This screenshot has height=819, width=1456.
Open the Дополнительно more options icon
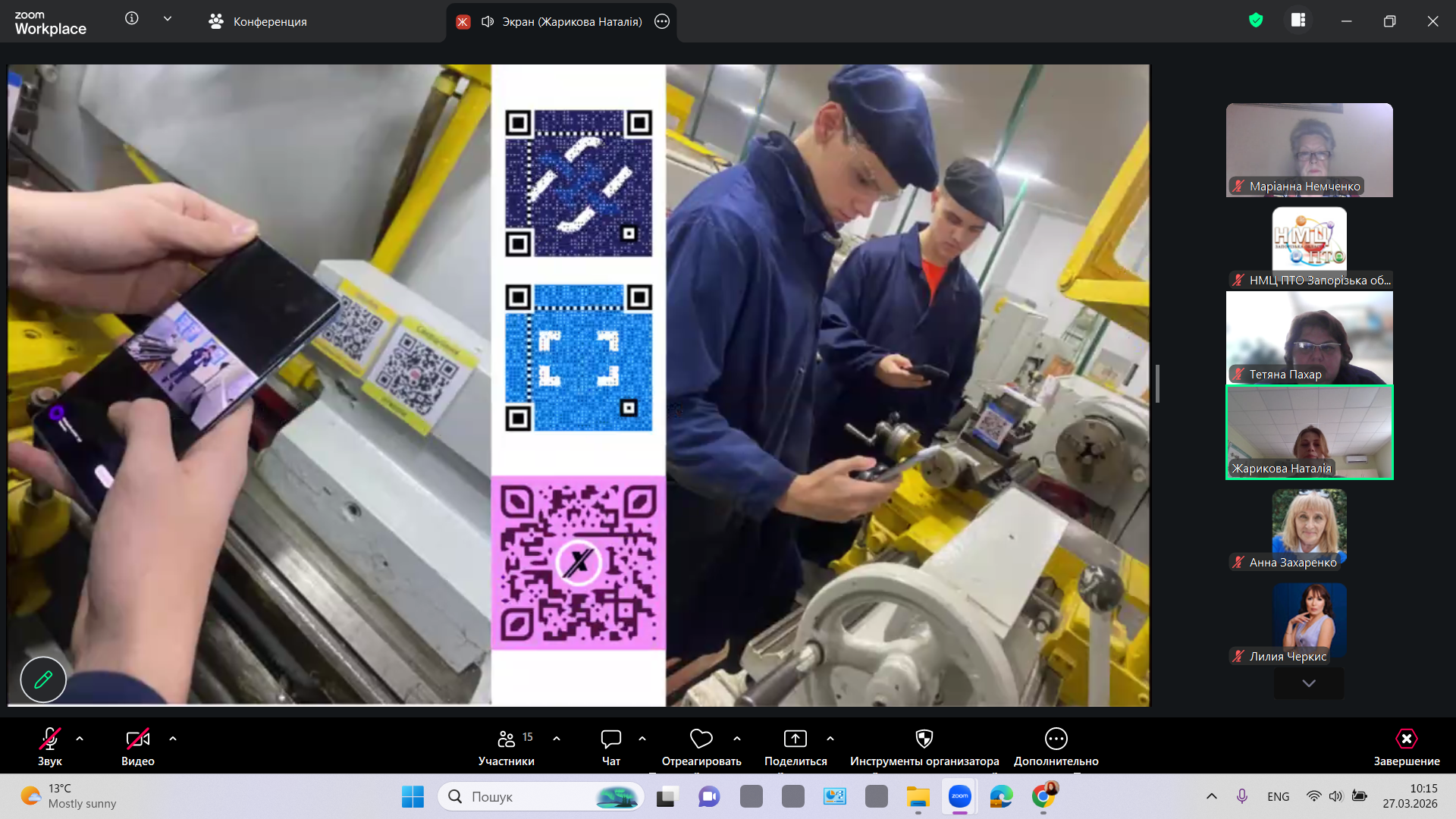(x=1056, y=739)
